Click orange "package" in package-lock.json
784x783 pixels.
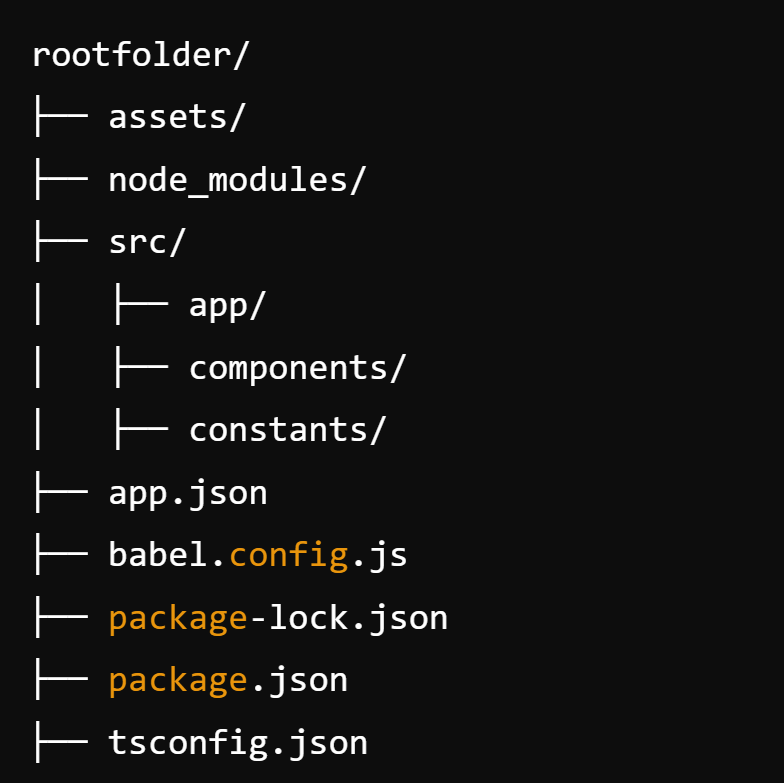pos(178,619)
